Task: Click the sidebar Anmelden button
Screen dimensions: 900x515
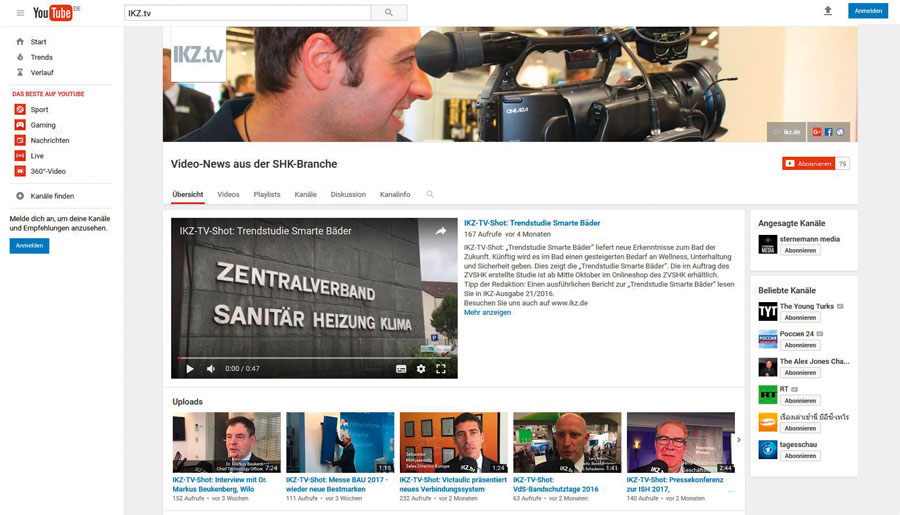Action: pyautogui.click(x=29, y=246)
